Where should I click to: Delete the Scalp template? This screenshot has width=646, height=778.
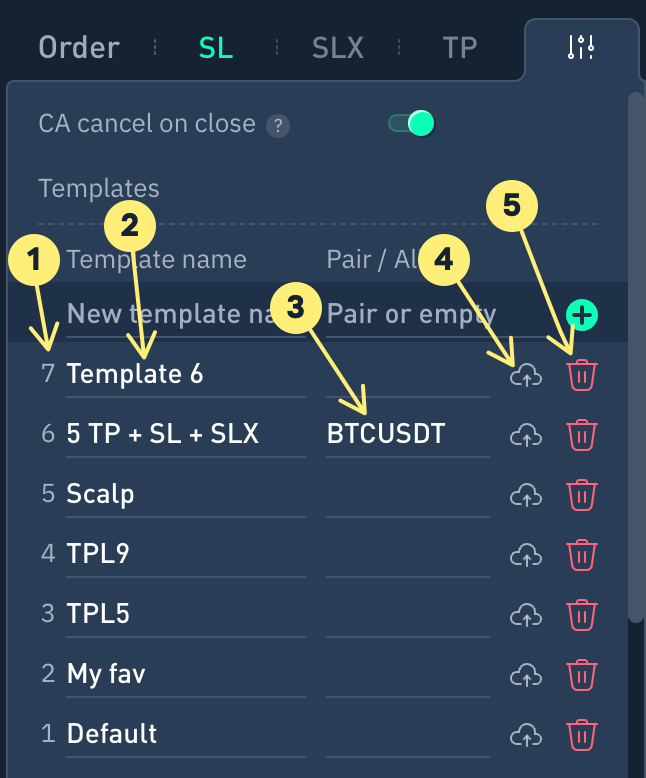[x=581, y=495]
